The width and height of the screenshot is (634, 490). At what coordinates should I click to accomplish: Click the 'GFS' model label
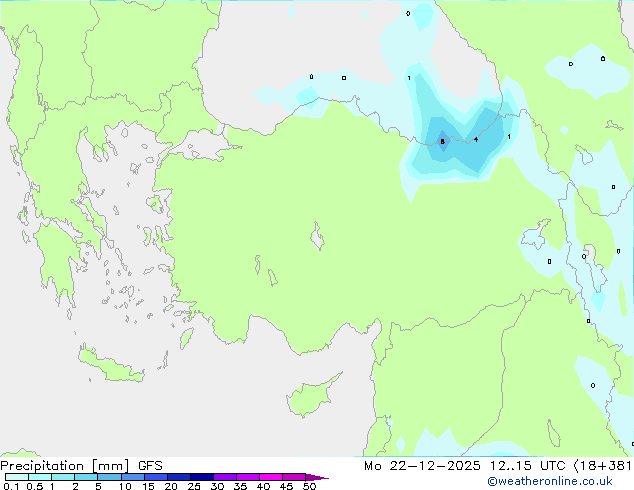coord(150,466)
